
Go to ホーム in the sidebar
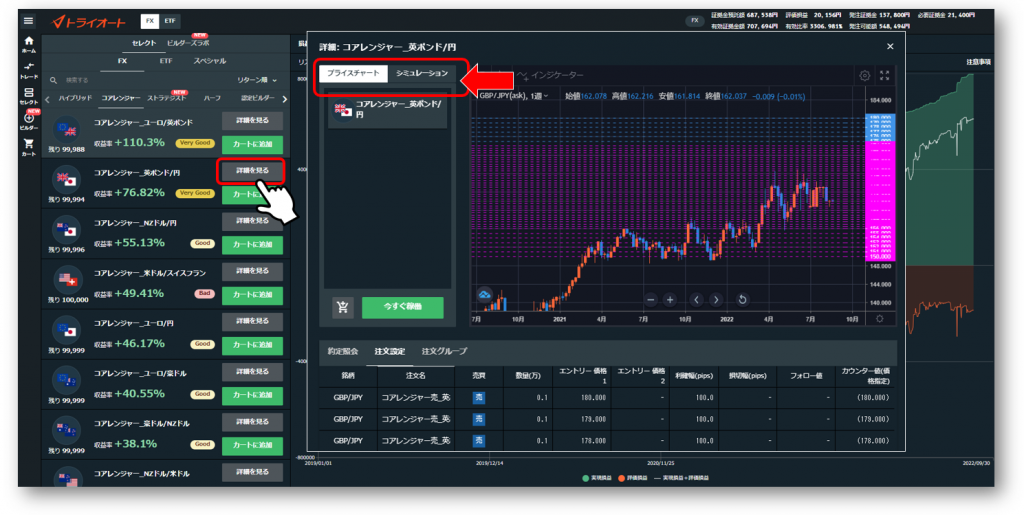pos(29,44)
